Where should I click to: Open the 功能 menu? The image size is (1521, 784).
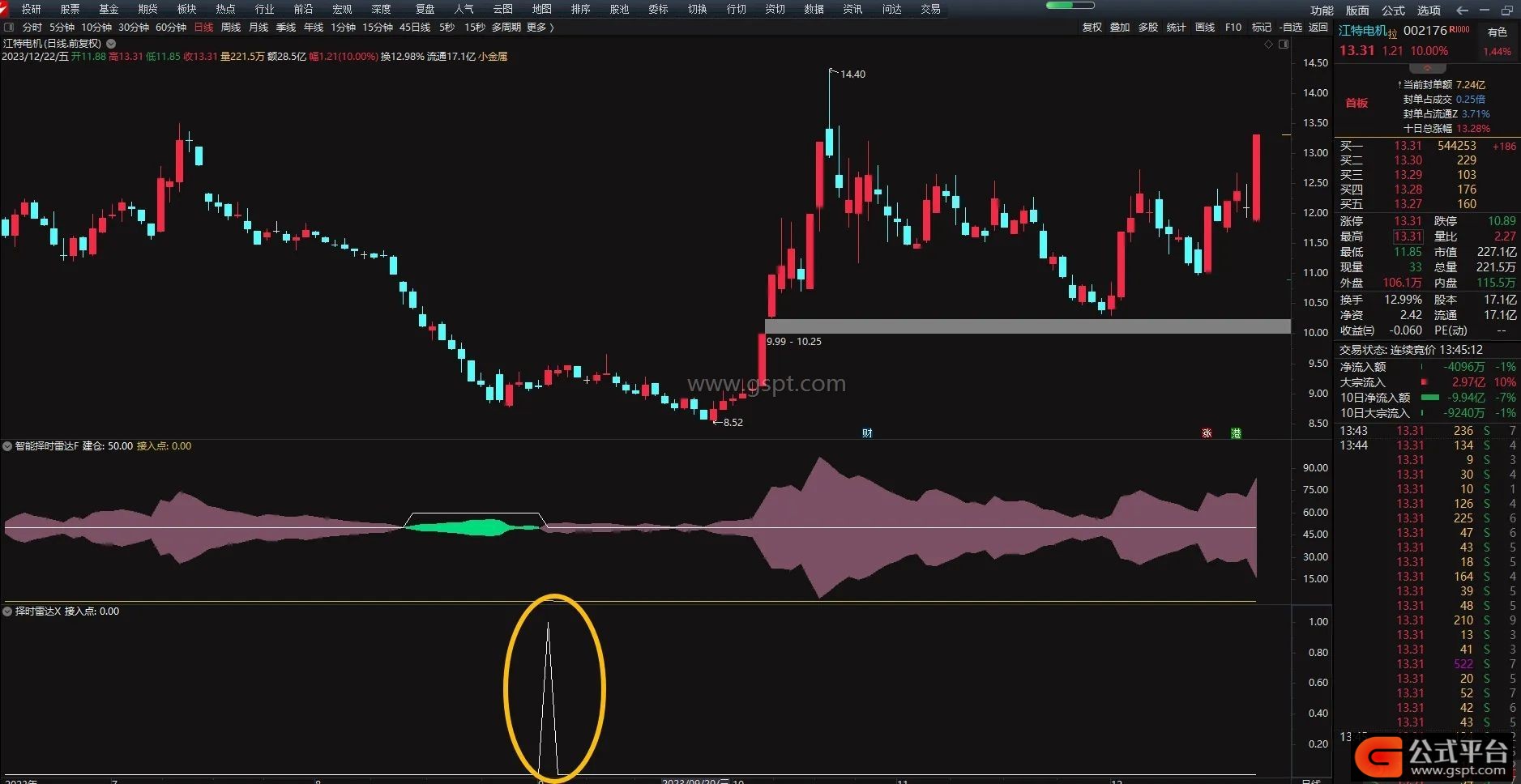tap(1322, 11)
